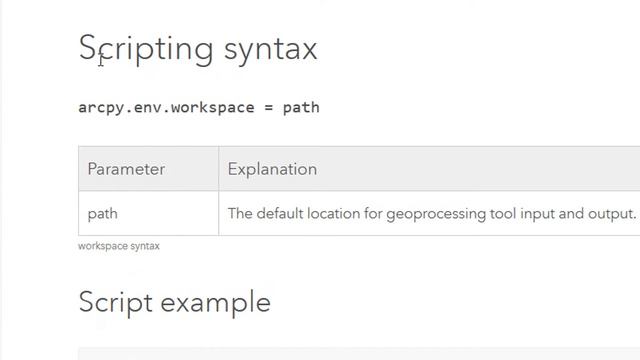
Task: Click the word "example" in the lower heading
Action: 216,303
